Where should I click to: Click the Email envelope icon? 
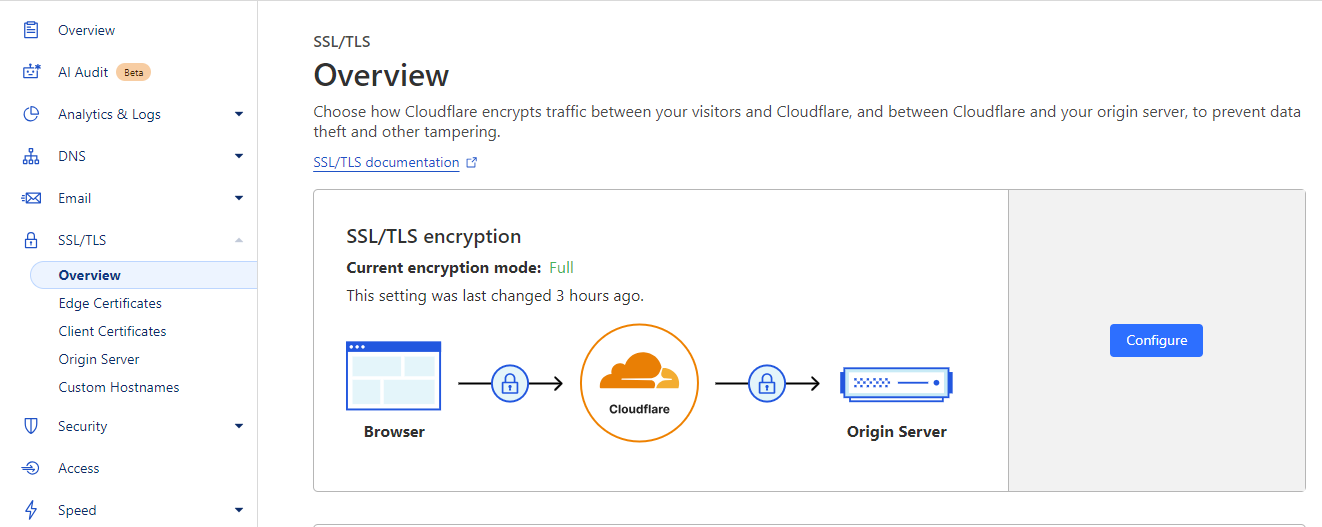[x=31, y=198]
